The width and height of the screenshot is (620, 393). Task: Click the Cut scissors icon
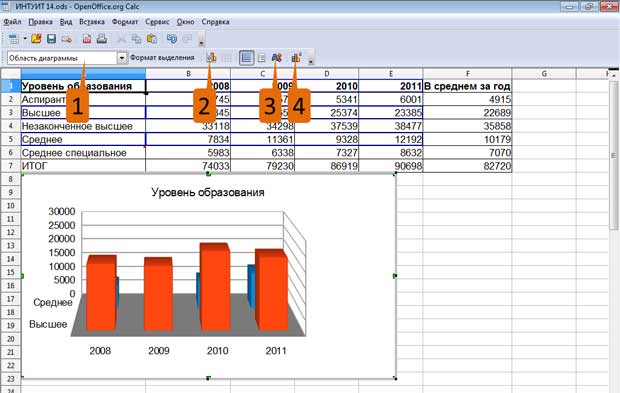[x=121, y=39]
